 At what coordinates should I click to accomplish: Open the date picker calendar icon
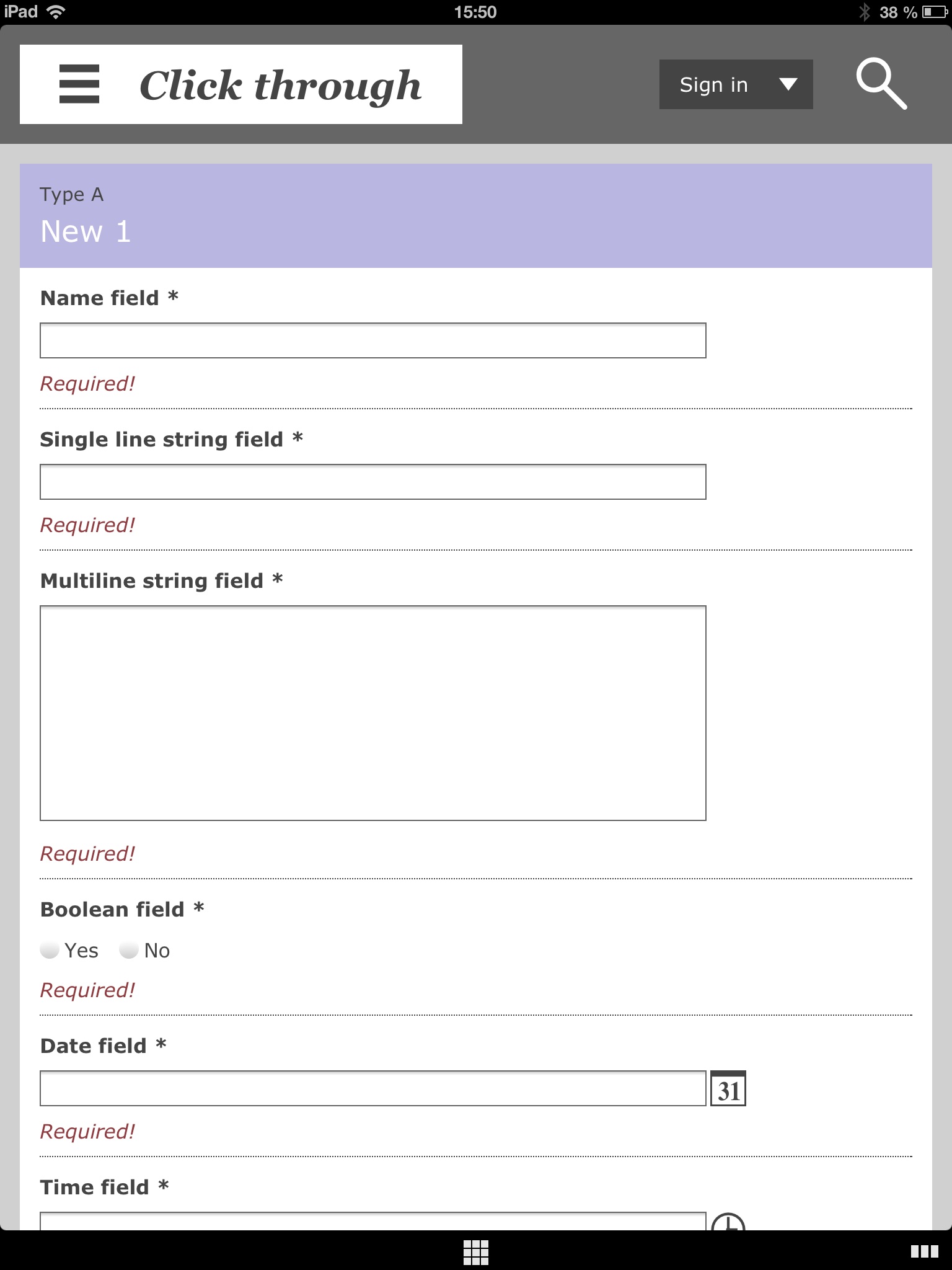[728, 1088]
